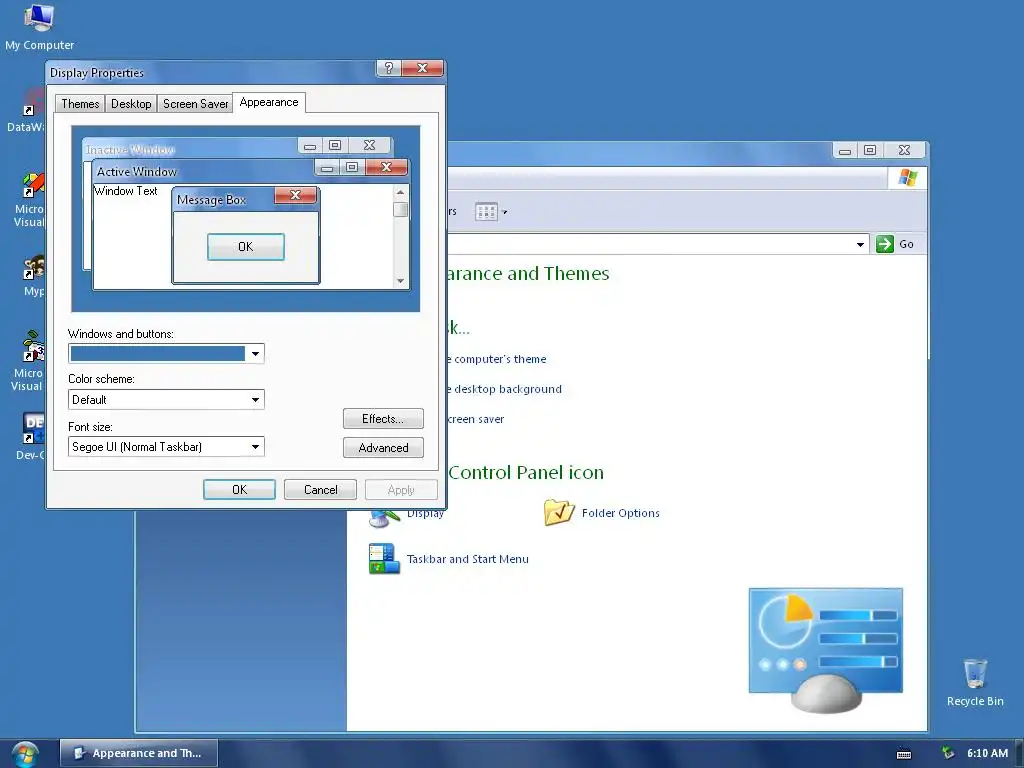Click the Windows flag logo in Control Panel
This screenshot has width=1024, height=768.
908,178
